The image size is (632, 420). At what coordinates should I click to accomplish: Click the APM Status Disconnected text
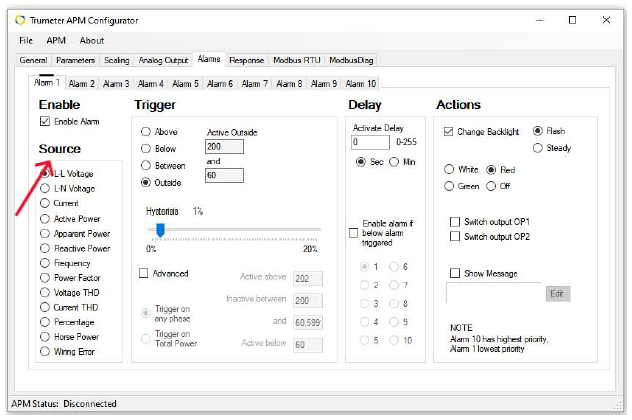[x=64, y=403]
